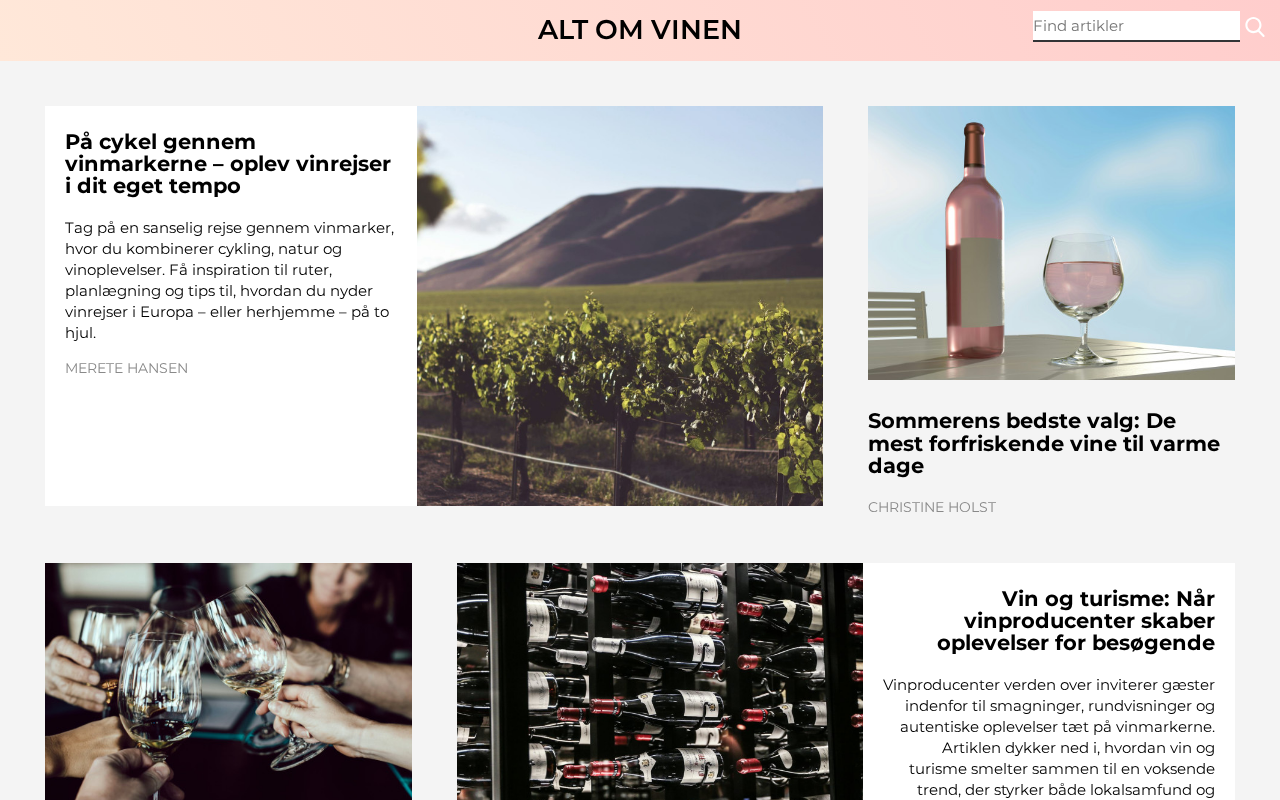1280x800 pixels.
Task: Click the Vinproducenter verden over excerpt text
Action: (1049, 737)
